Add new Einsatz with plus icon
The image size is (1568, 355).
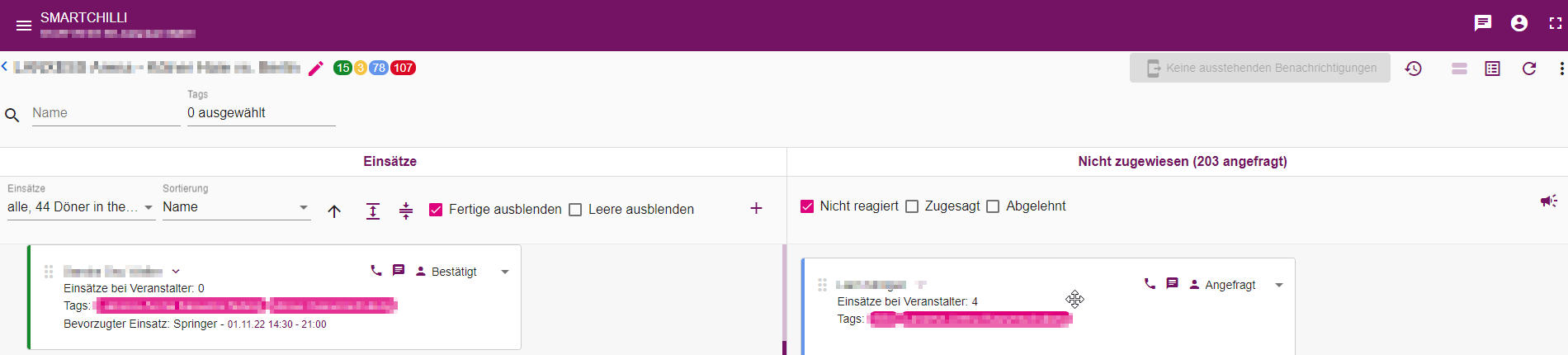(x=756, y=208)
